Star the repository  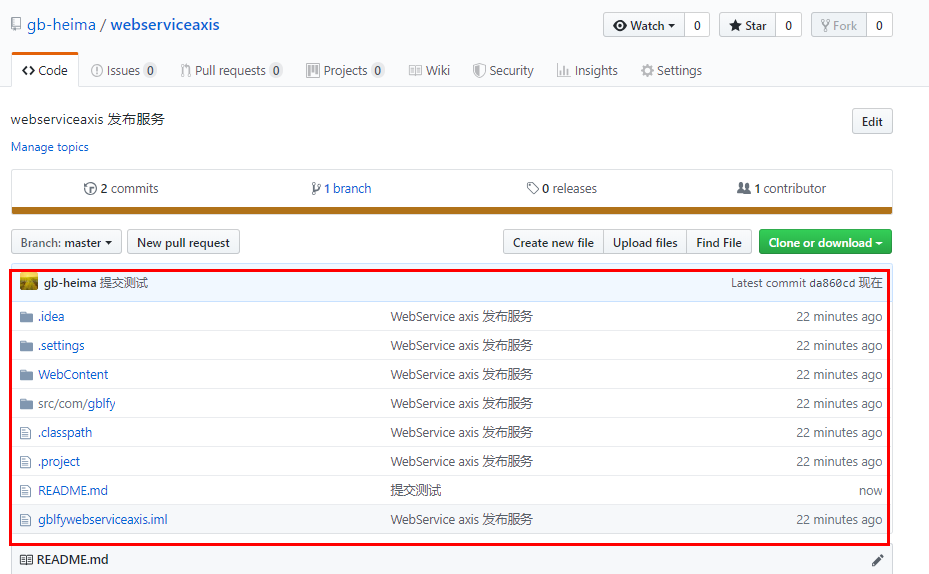(x=748, y=25)
